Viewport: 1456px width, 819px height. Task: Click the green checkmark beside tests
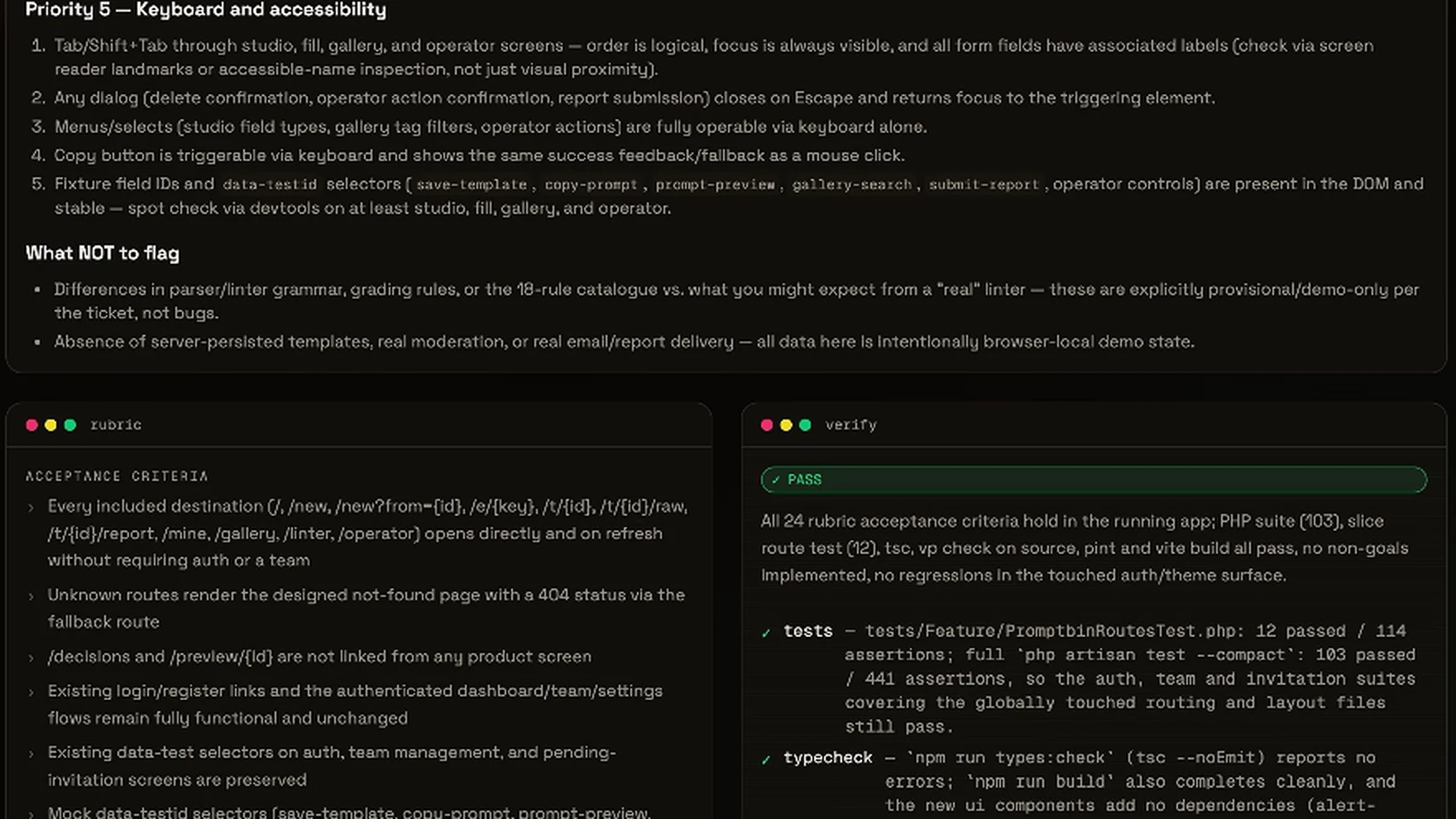766,633
